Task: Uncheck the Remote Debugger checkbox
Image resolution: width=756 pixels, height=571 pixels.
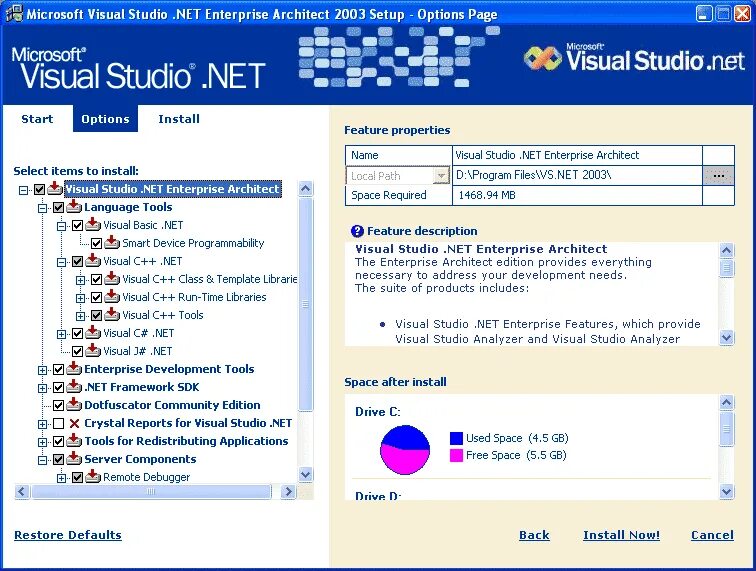Action: point(77,477)
